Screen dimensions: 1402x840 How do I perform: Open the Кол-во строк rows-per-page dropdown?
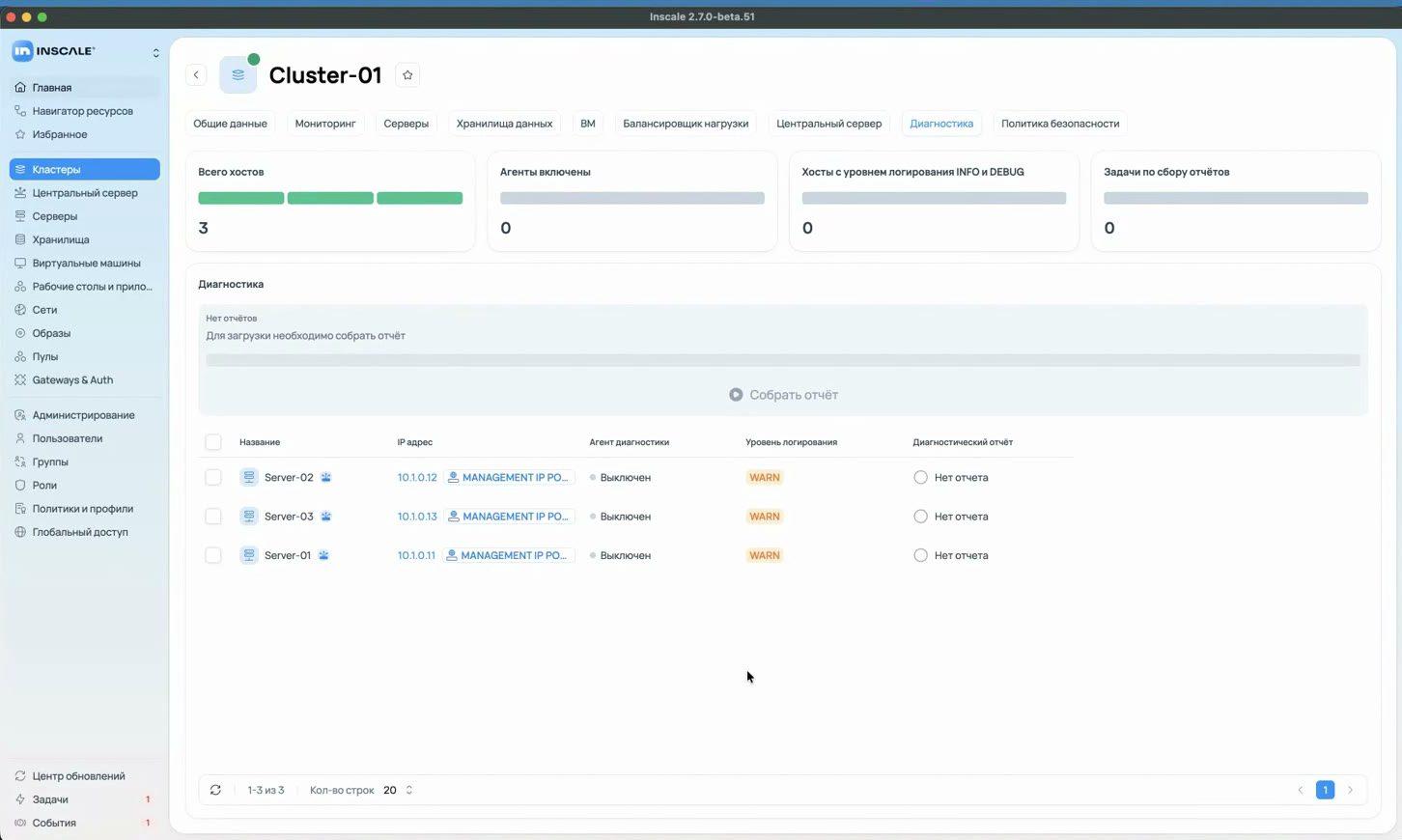click(x=398, y=790)
